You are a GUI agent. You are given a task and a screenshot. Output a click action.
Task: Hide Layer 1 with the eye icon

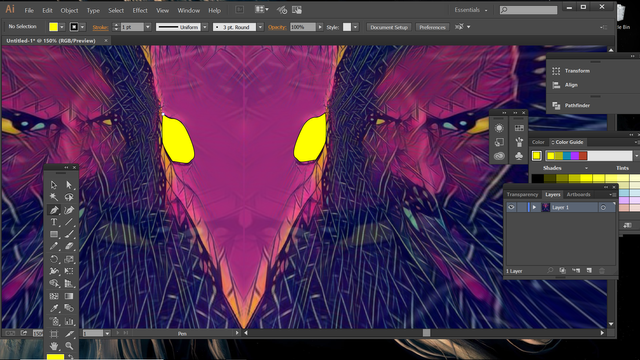click(511, 207)
